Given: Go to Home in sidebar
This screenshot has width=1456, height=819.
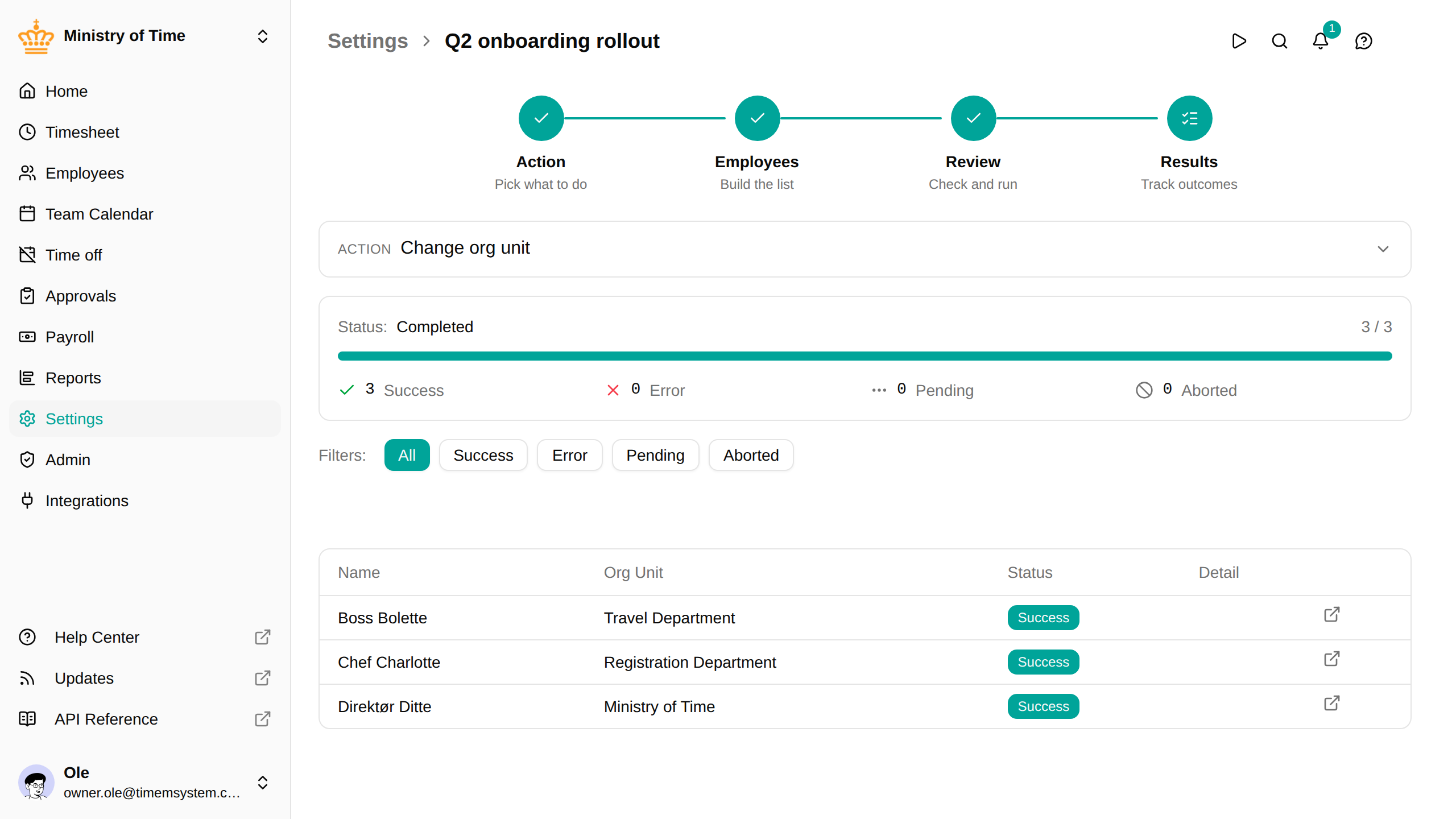Looking at the screenshot, I should point(145,91).
